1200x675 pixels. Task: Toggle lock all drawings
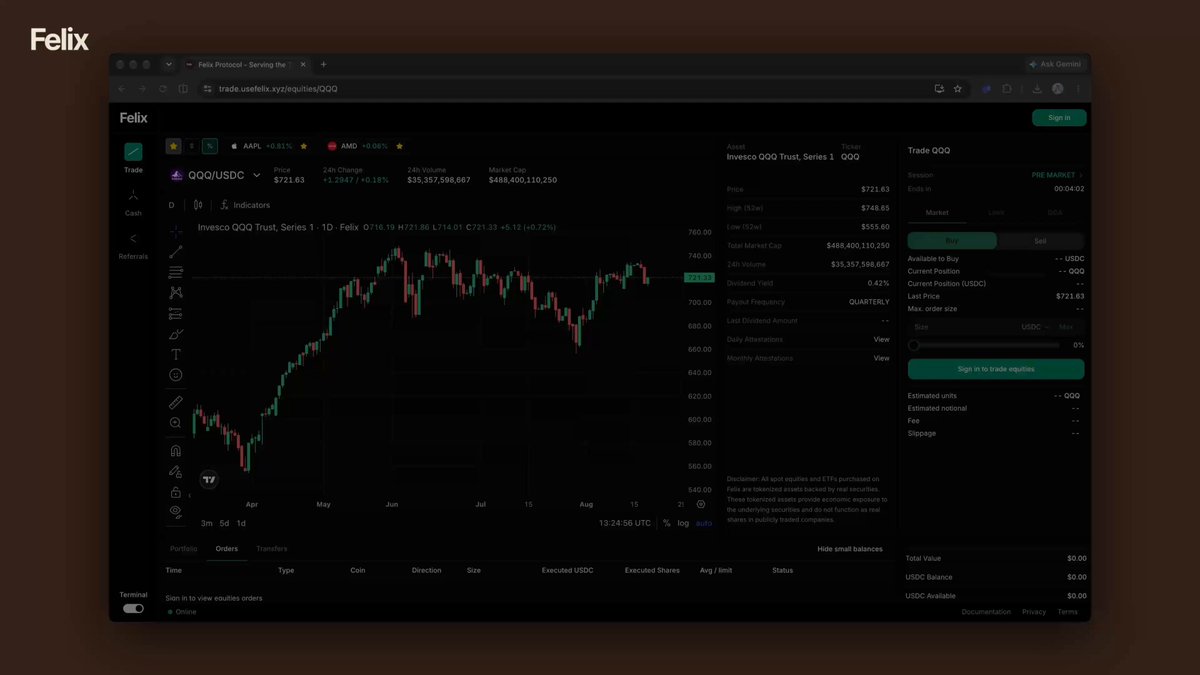click(176, 491)
